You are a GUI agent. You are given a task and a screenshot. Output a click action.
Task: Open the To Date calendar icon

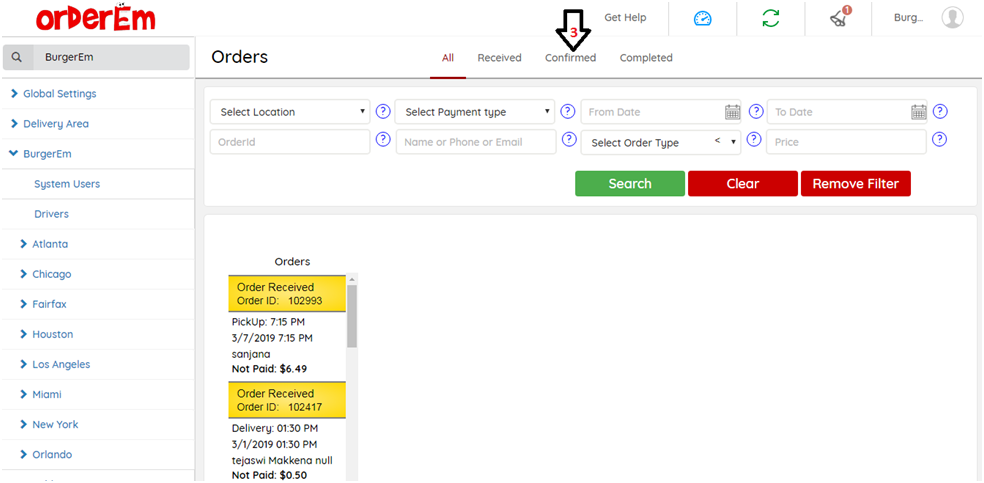tap(918, 112)
